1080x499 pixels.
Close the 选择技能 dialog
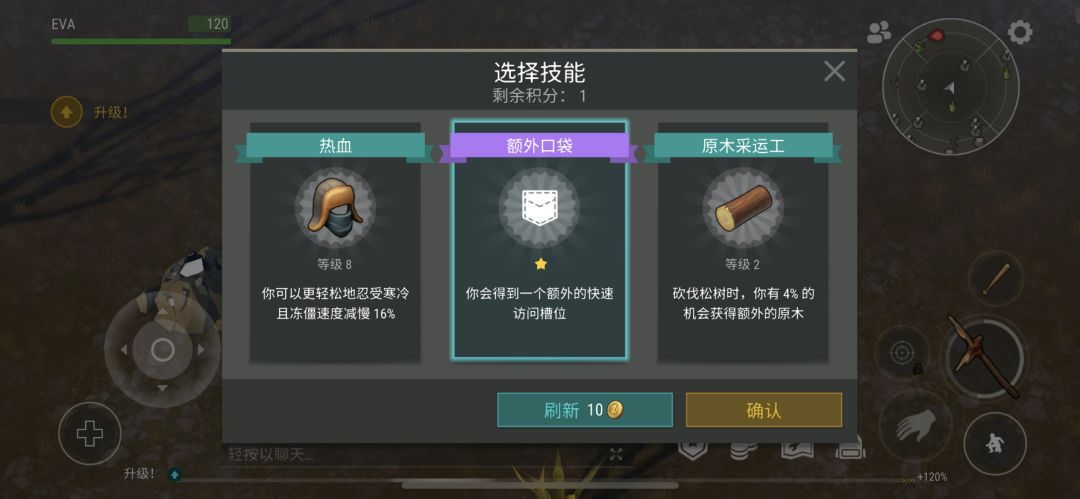(x=834, y=71)
